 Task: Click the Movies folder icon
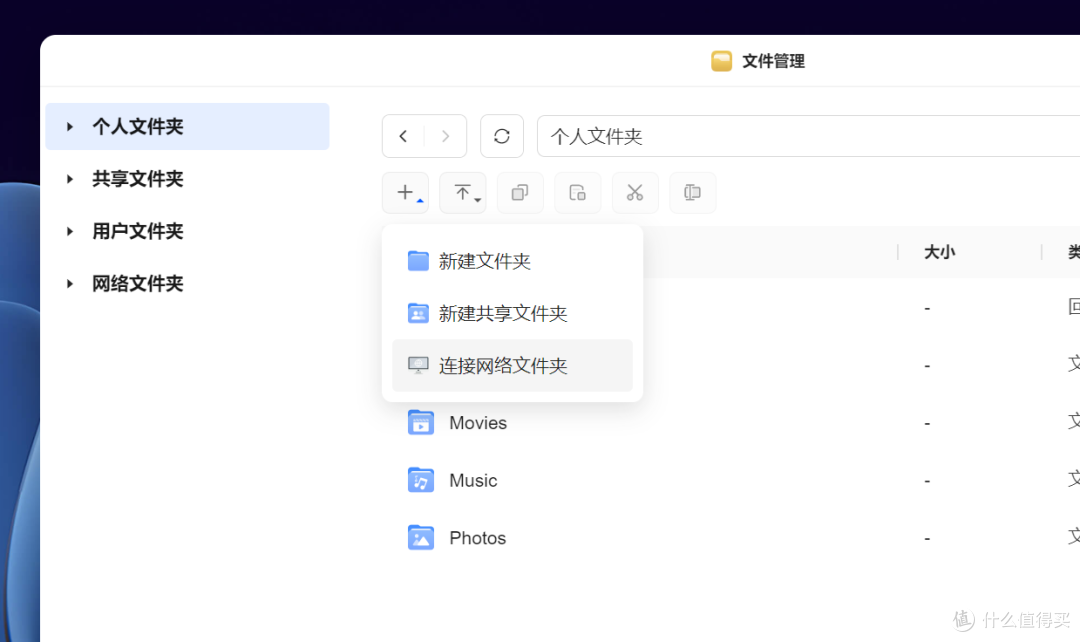coord(421,422)
